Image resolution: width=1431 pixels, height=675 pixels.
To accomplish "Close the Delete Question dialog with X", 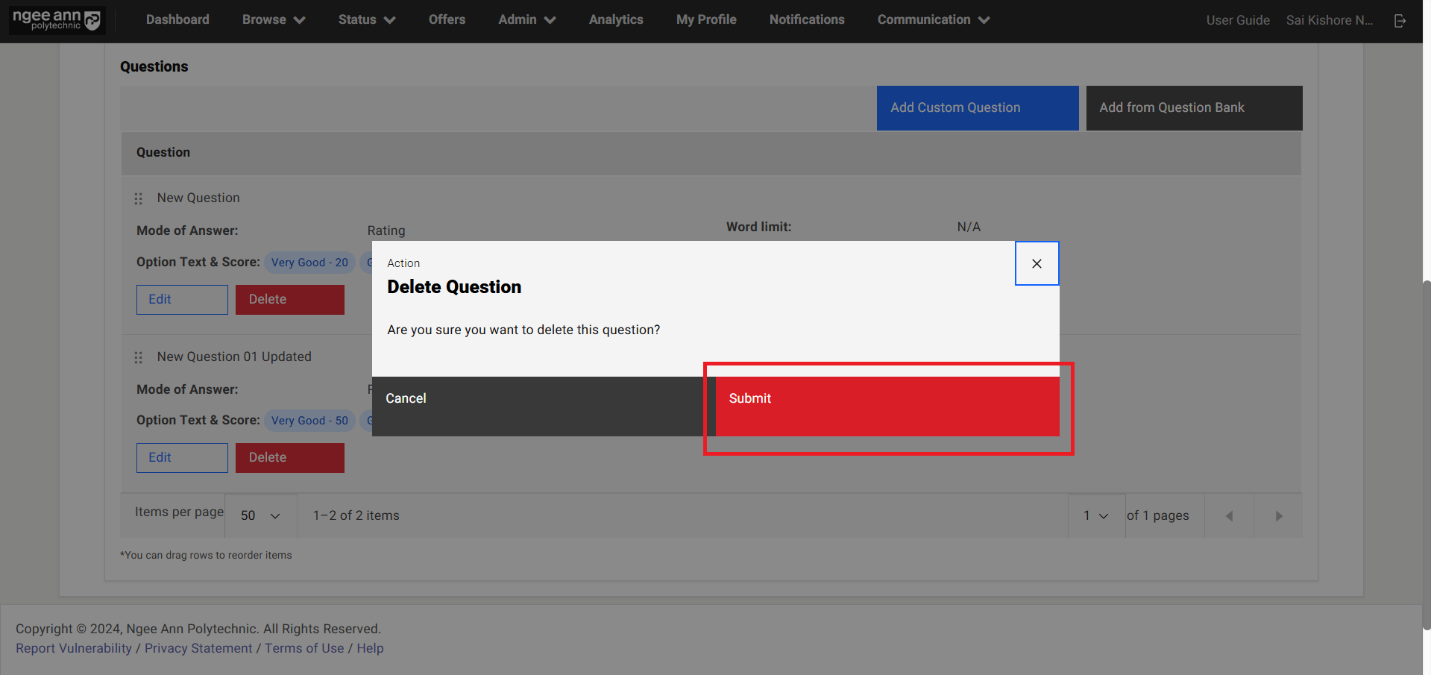I will pos(1036,264).
